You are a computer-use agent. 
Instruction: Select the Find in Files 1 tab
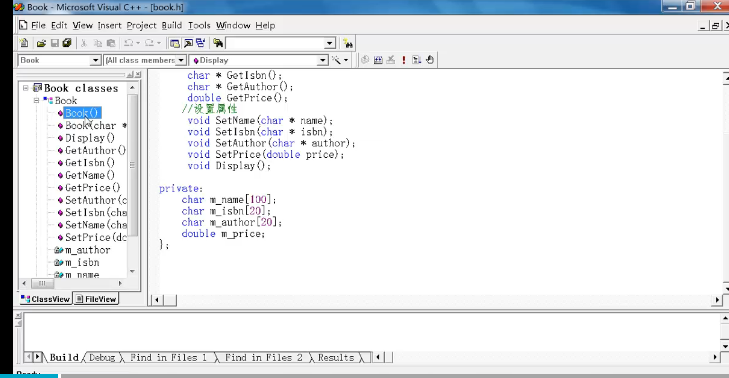click(168, 357)
